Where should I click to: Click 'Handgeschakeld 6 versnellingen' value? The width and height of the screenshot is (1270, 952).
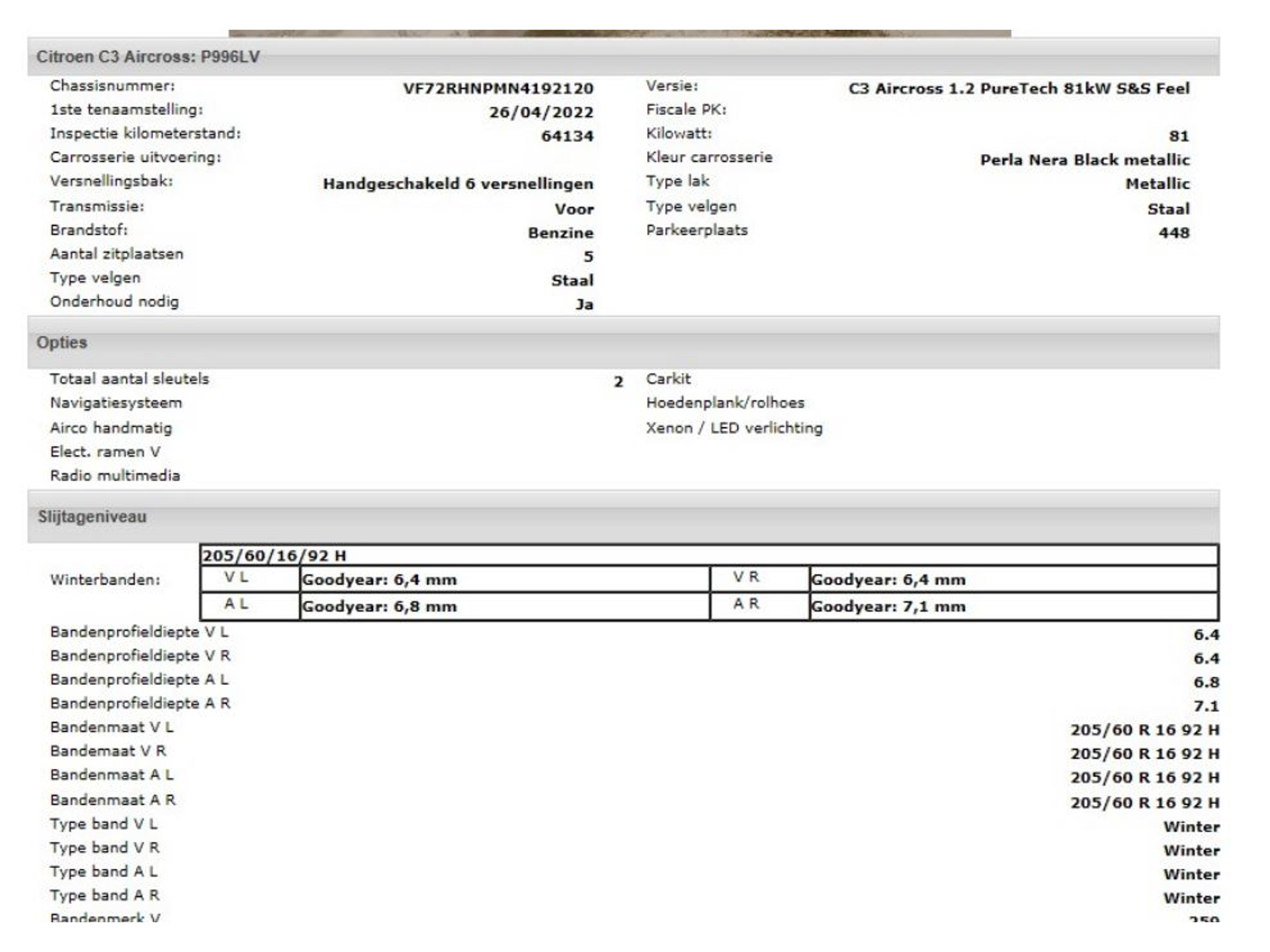pos(458,184)
